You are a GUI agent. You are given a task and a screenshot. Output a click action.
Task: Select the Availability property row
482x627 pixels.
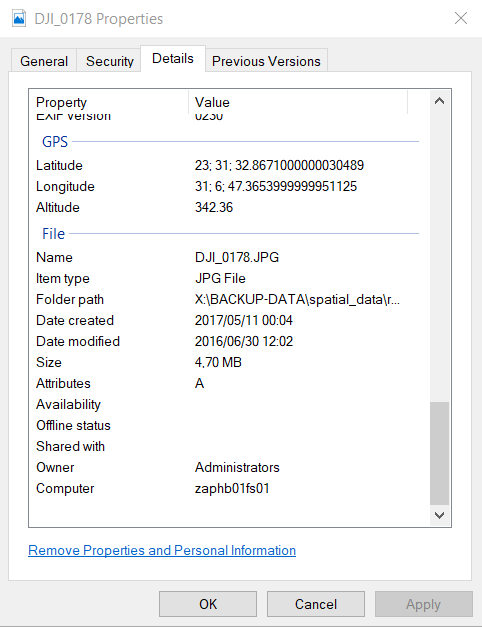pos(227,404)
